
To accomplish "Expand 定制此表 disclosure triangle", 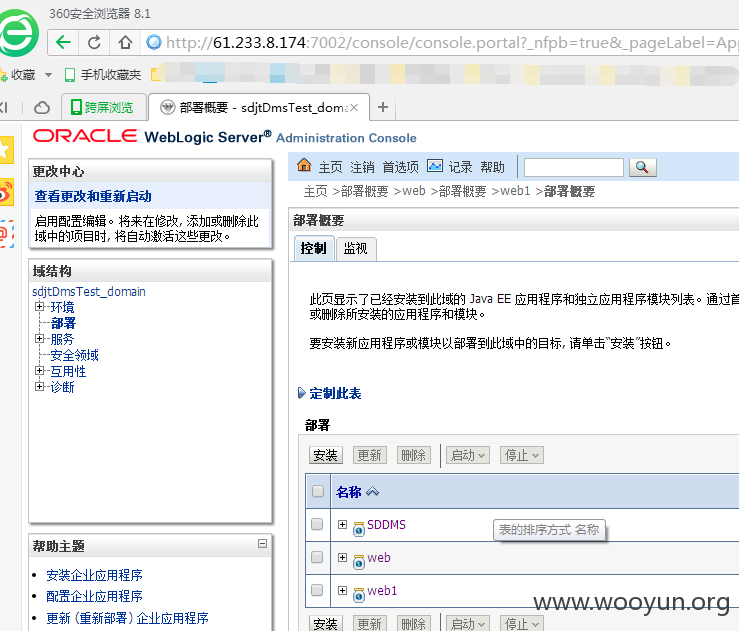I will [x=302, y=393].
